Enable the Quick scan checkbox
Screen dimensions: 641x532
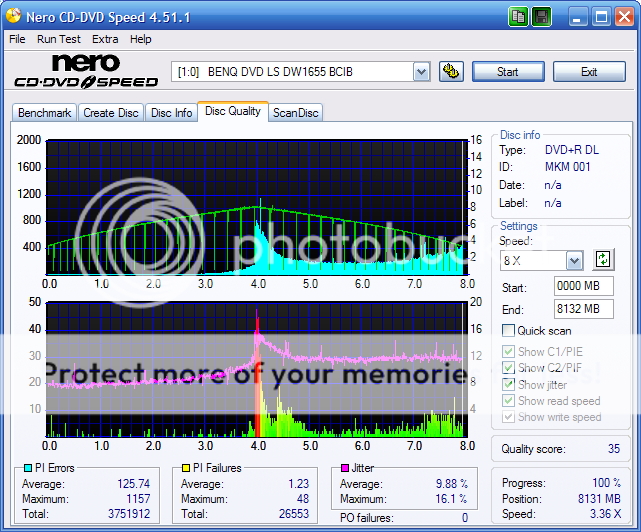pos(509,331)
